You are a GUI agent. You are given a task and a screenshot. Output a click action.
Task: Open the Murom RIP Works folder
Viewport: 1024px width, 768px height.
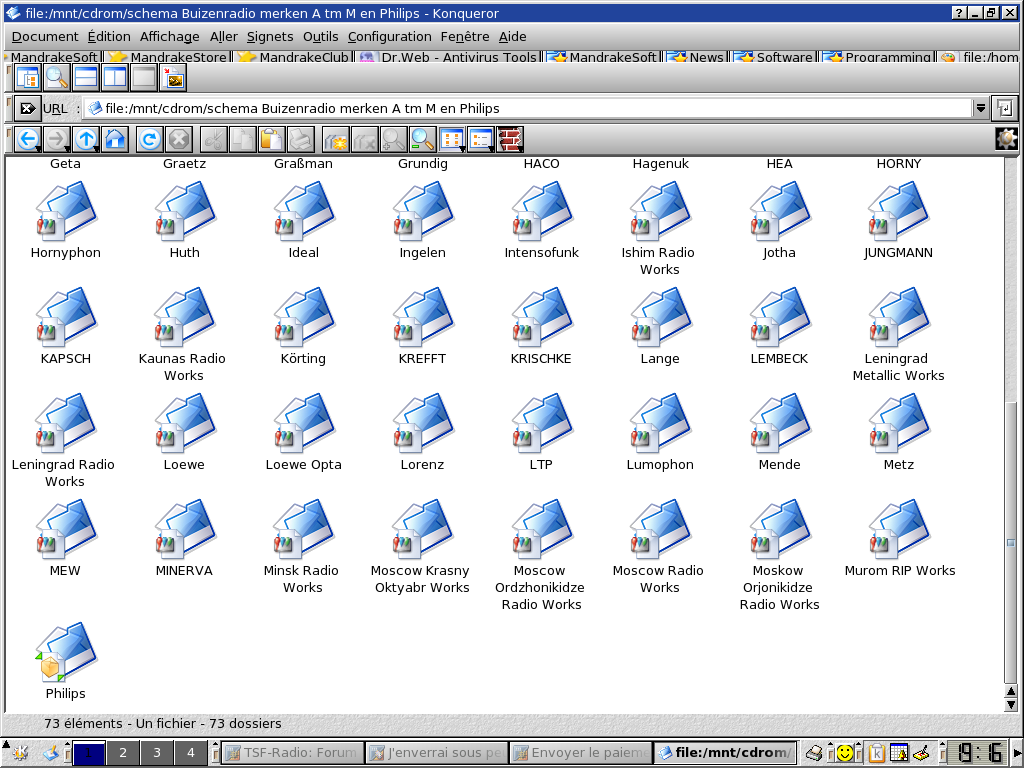(x=899, y=538)
